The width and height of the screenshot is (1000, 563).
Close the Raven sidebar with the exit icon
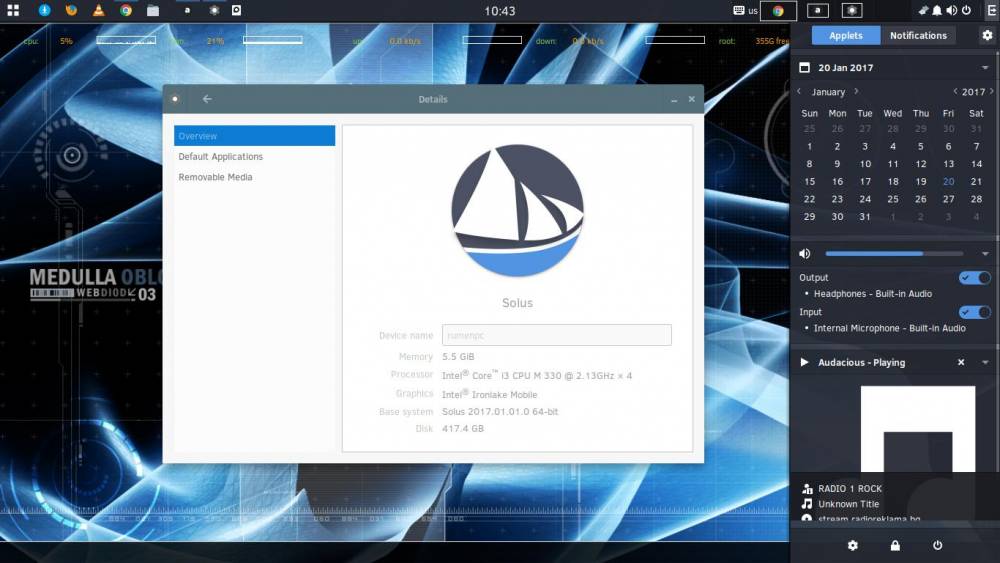click(x=992, y=10)
